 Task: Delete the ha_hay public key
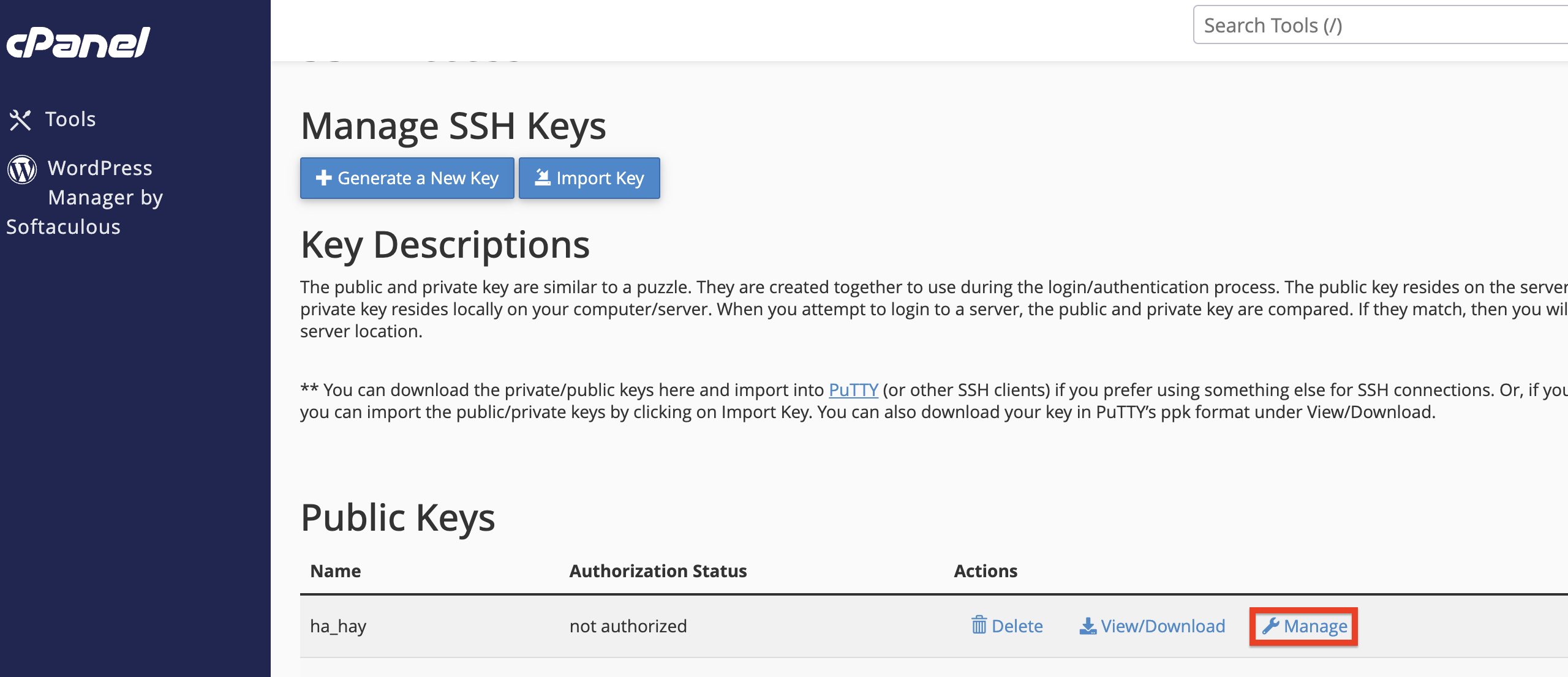[1017, 626]
